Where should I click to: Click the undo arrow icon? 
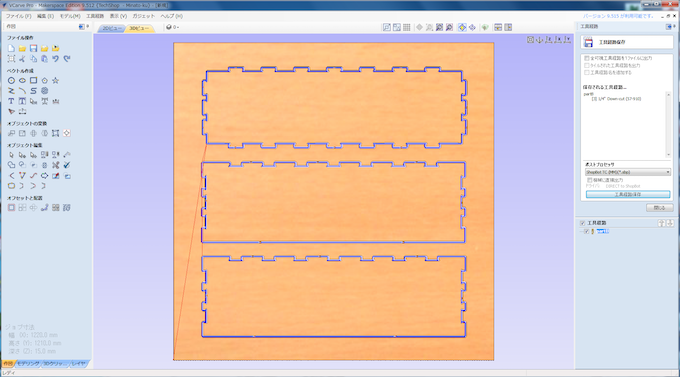pyautogui.click(x=56, y=59)
